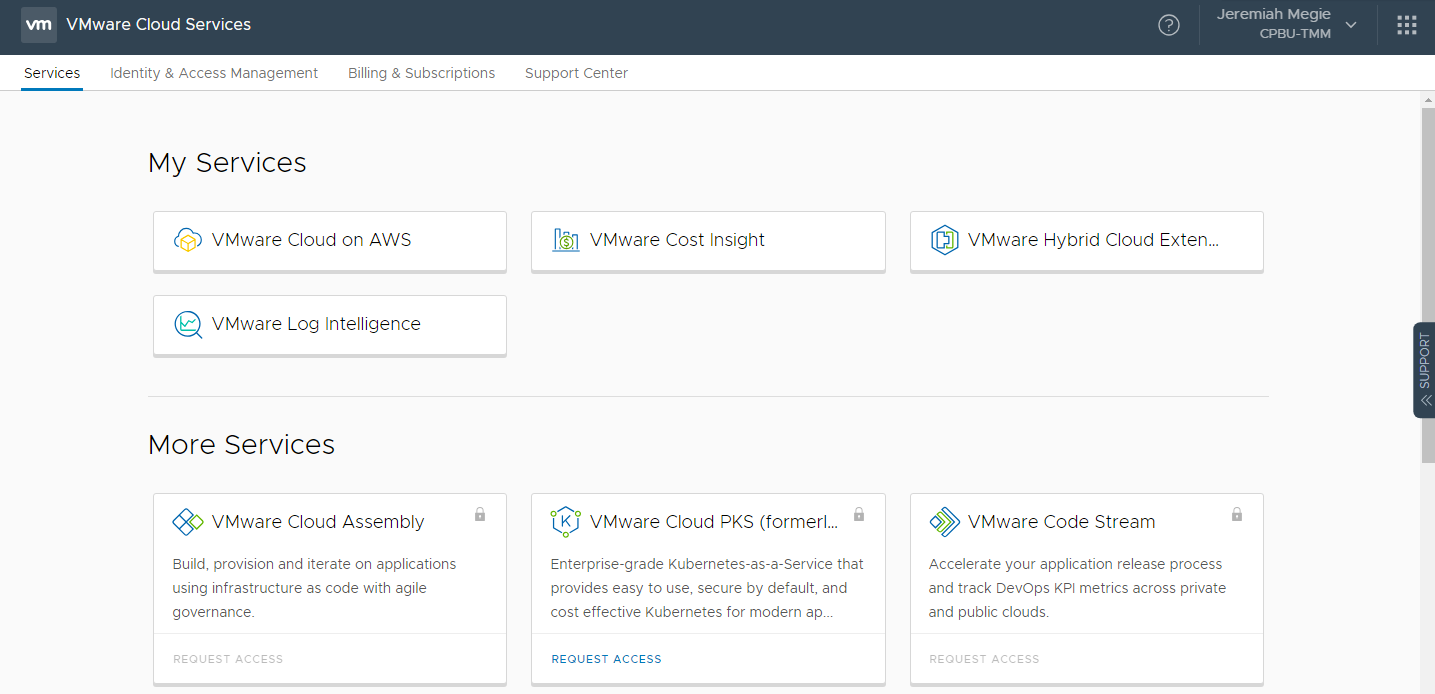Click the VMware Hybrid Cloud Extension icon
Viewport: 1435px width, 694px height.
coord(944,240)
